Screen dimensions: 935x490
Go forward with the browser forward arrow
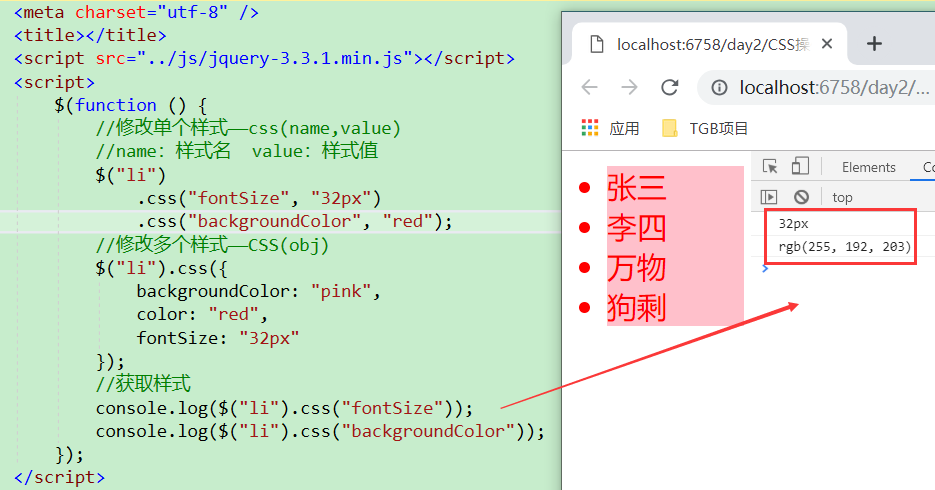coord(629,88)
